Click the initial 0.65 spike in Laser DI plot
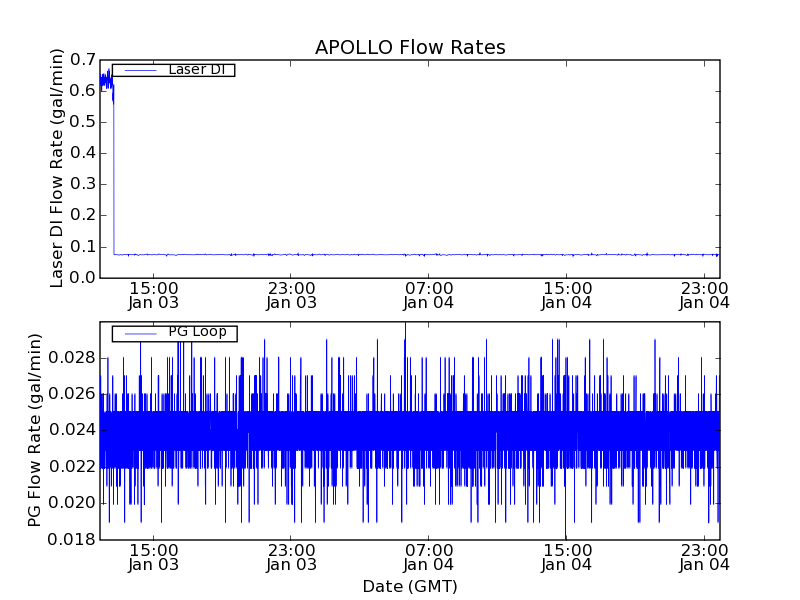 click(x=106, y=79)
